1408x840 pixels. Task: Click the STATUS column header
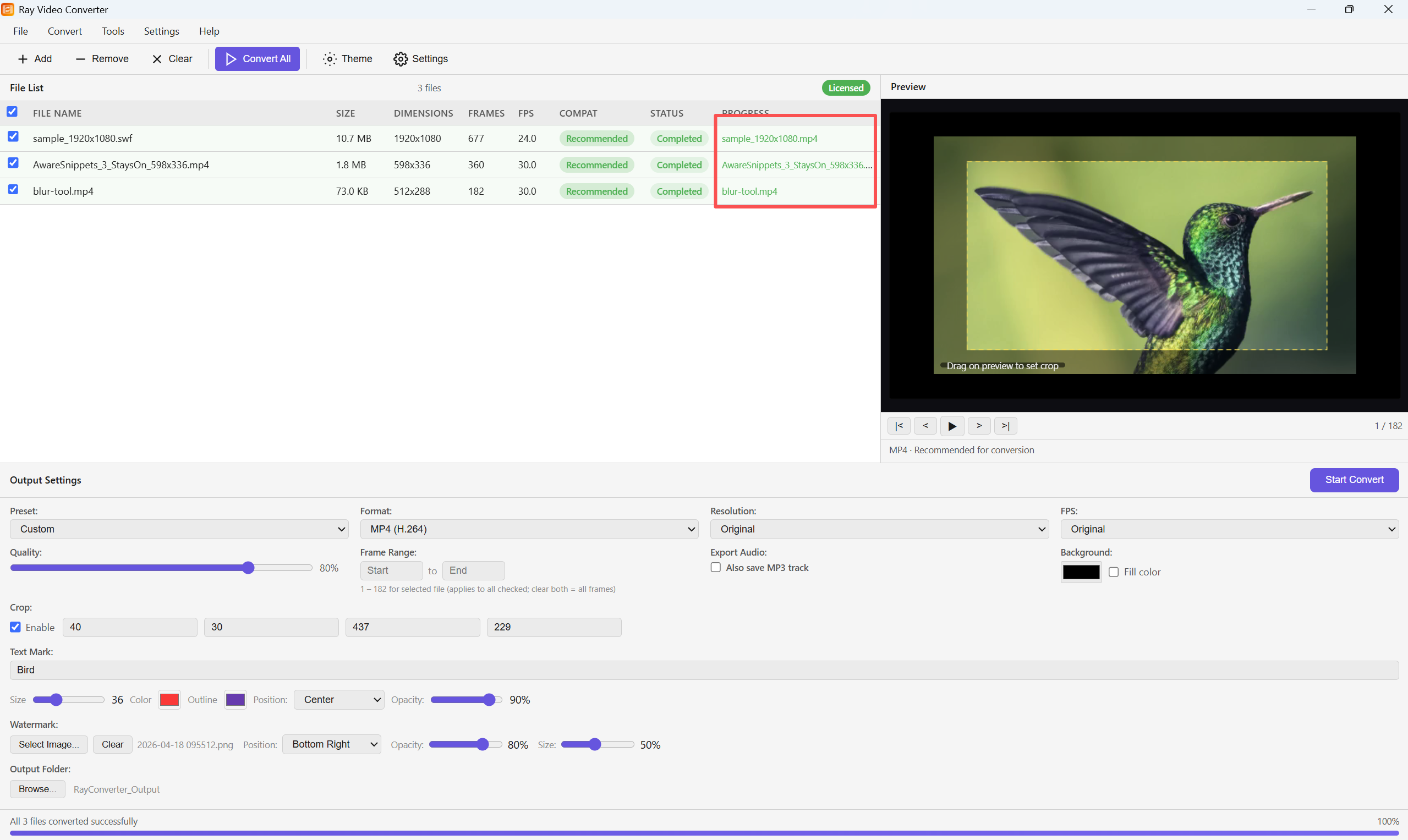coord(667,113)
